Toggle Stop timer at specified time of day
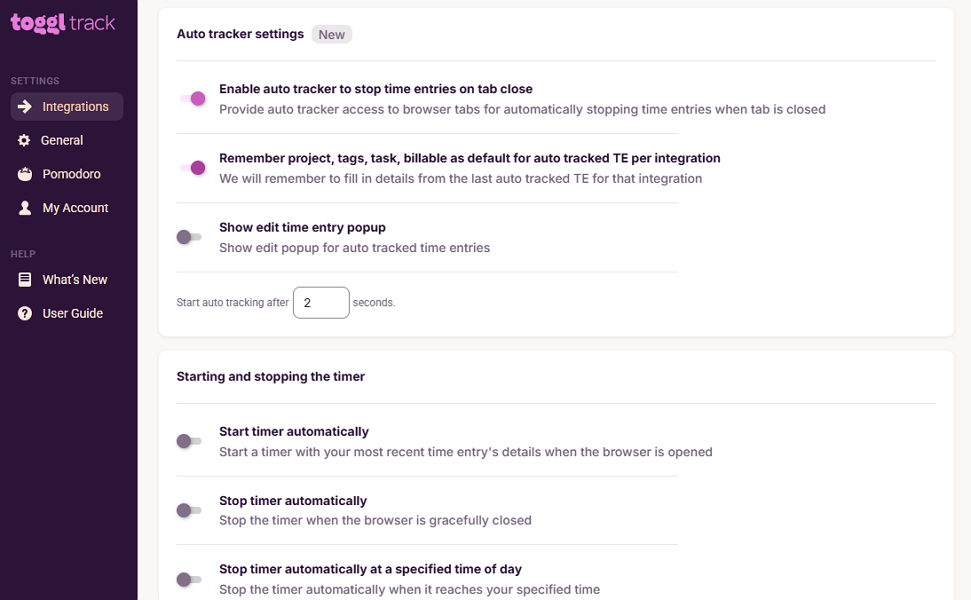Screen dimensions: 971x600 click(189, 580)
